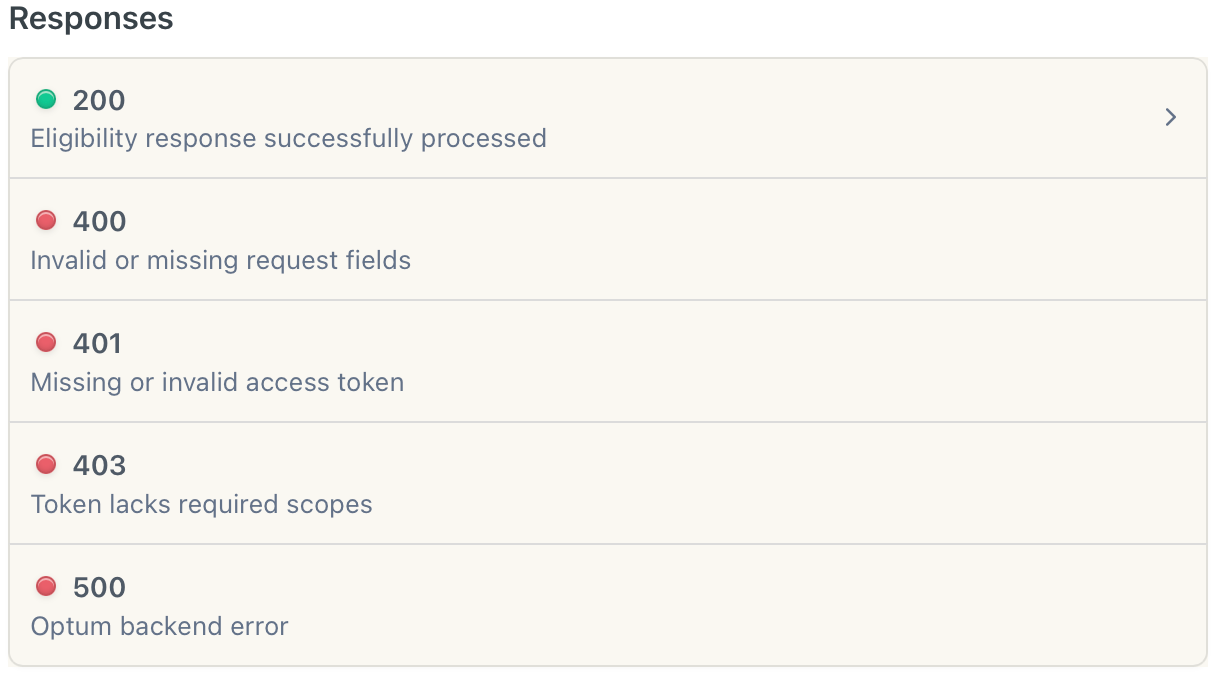1216x676 pixels.
Task: Select the 500 response code label
Action: click(99, 587)
